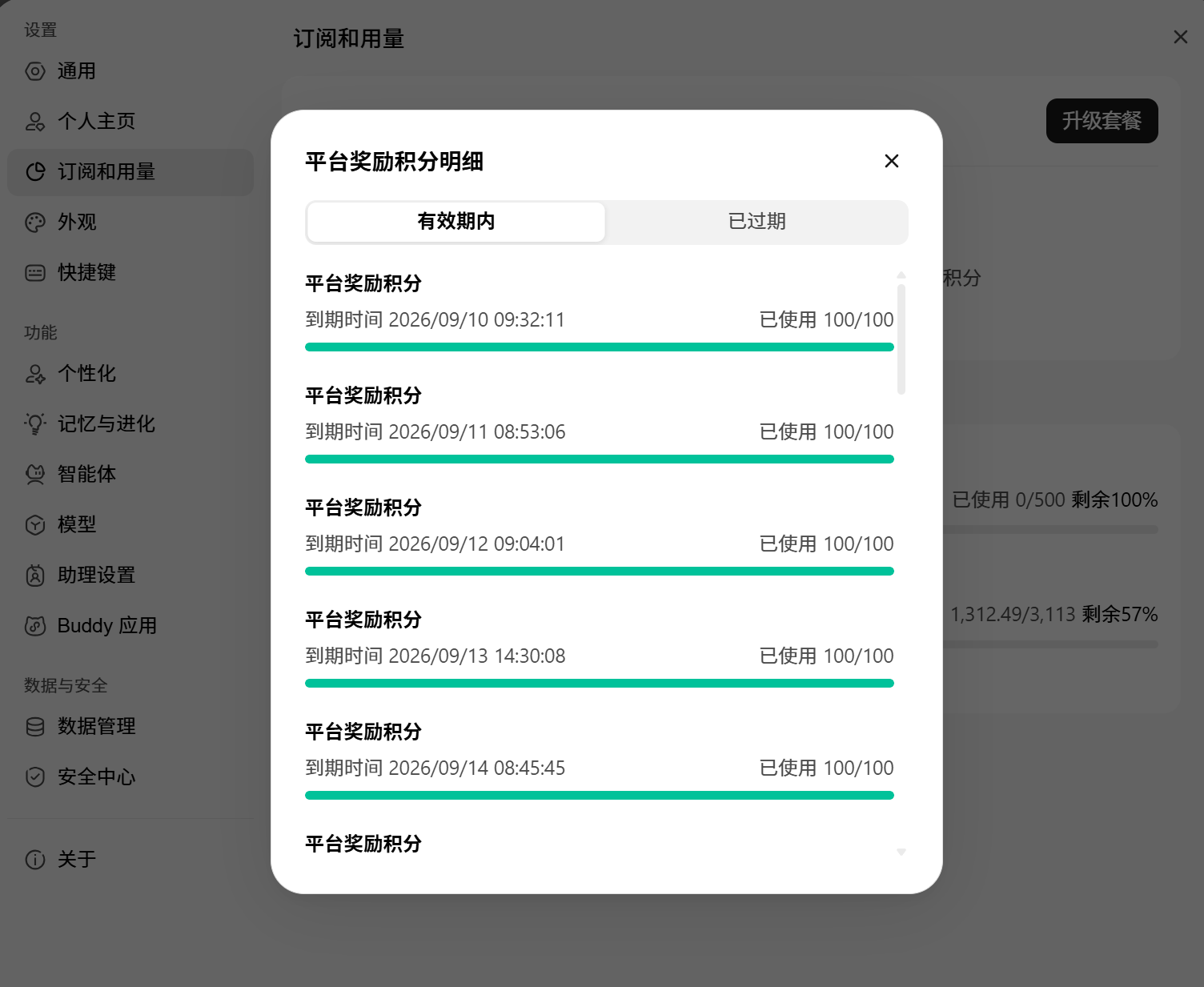Switch to the 有效期内 tab
1204x987 pixels.
pyautogui.click(x=456, y=222)
